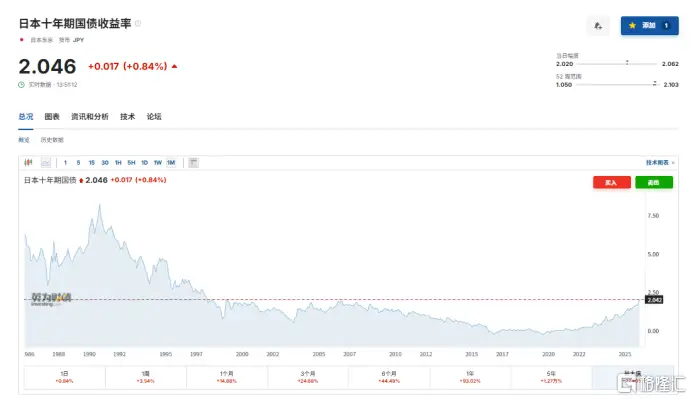Click the clock icon by real-time data
692x400 pixels.
click(x=21, y=84)
